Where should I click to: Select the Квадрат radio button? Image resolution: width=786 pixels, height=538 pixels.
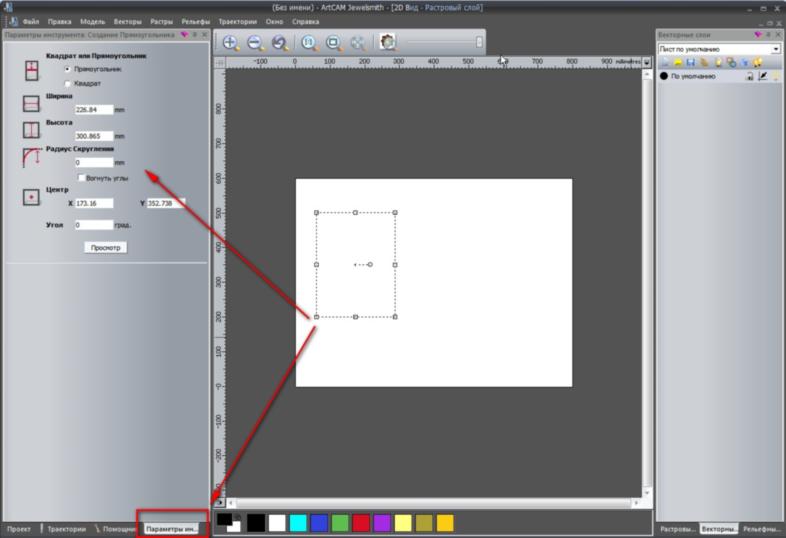(x=67, y=83)
